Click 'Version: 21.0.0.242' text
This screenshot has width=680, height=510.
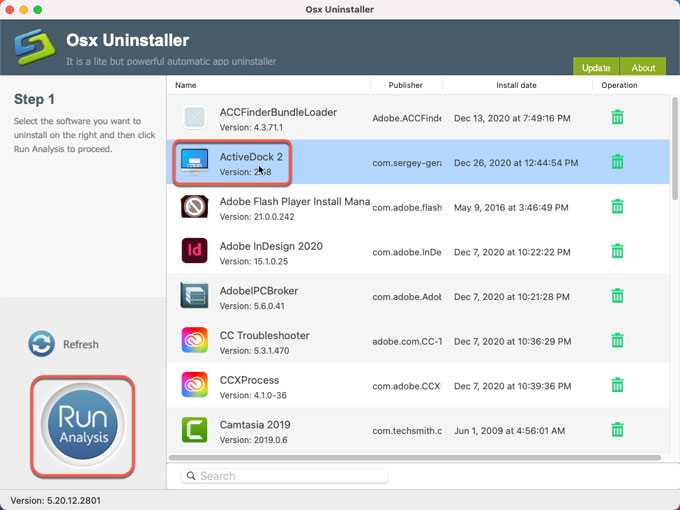point(257,216)
